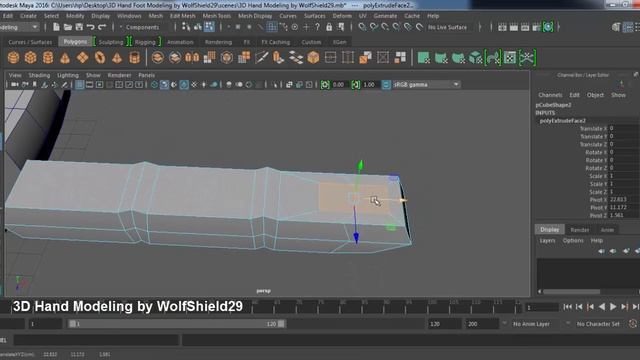Click the New Scene icon

tap(56, 27)
